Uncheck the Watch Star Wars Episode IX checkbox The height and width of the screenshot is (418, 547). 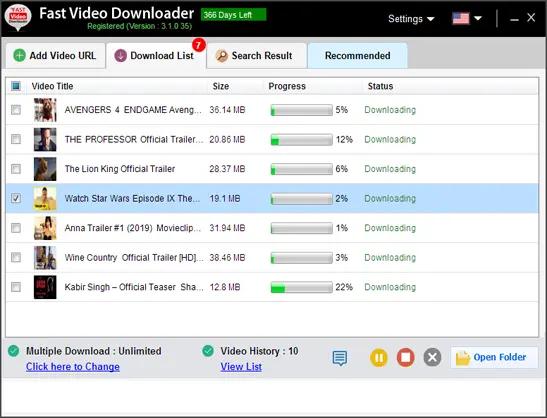tap(16, 198)
